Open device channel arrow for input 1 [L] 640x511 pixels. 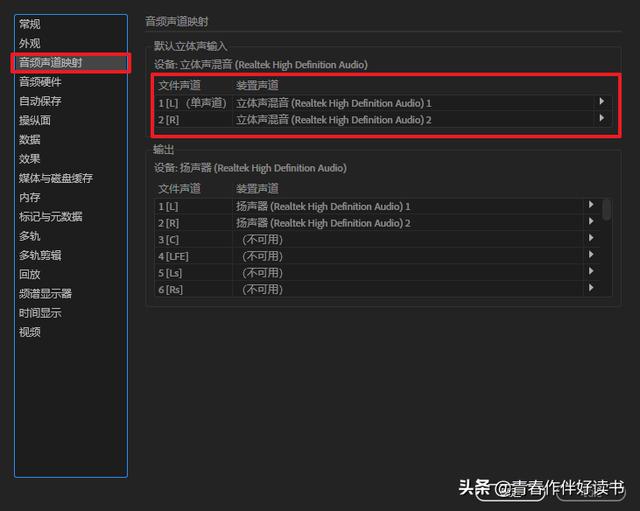602,101
